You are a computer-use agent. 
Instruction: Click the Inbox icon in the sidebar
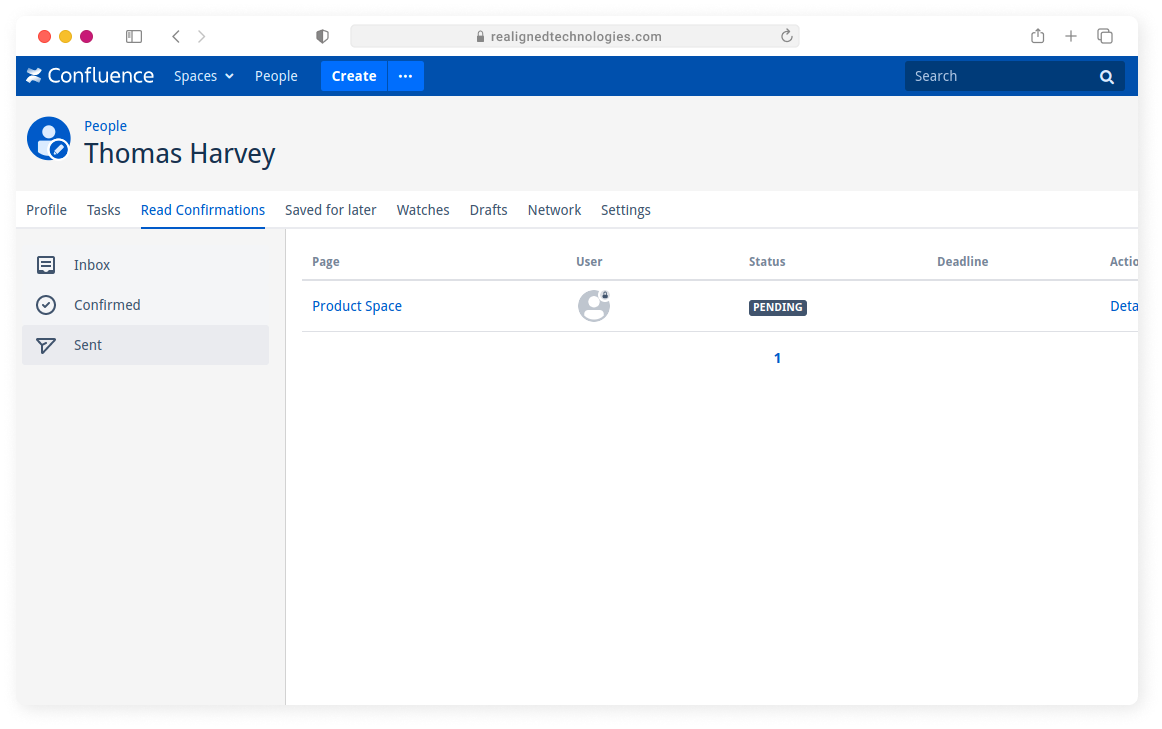click(x=46, y=265)
